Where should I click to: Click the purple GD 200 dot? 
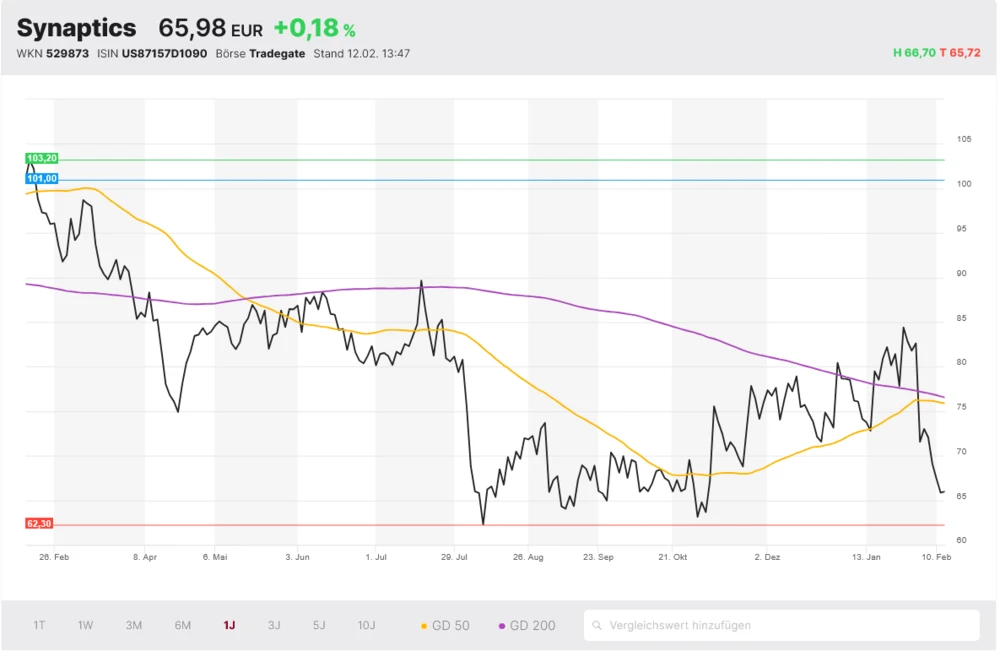(x=502, y=626)
